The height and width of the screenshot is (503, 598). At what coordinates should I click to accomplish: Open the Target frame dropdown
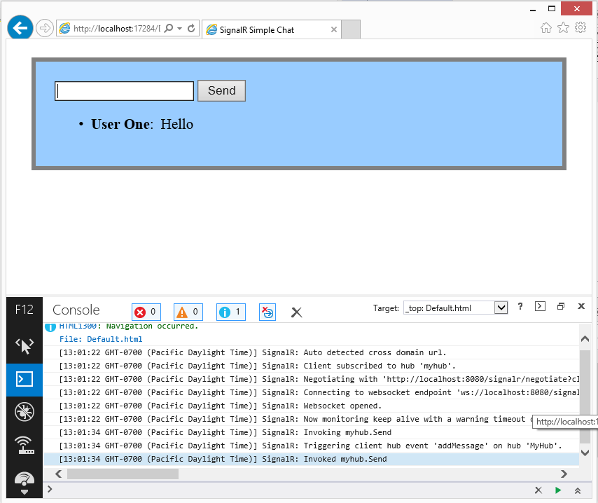click(501, 307)
